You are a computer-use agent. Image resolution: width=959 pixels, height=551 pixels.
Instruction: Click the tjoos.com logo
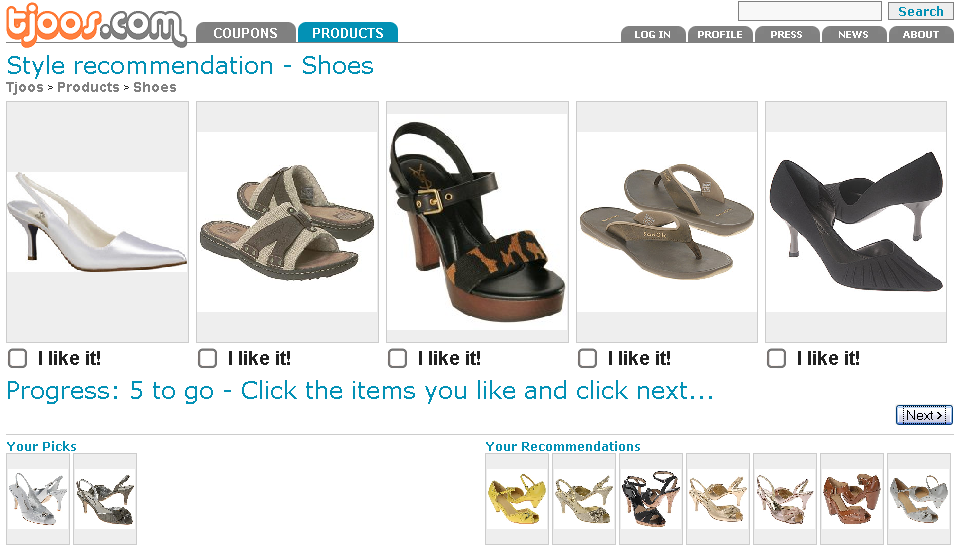[x=96, y=26]
